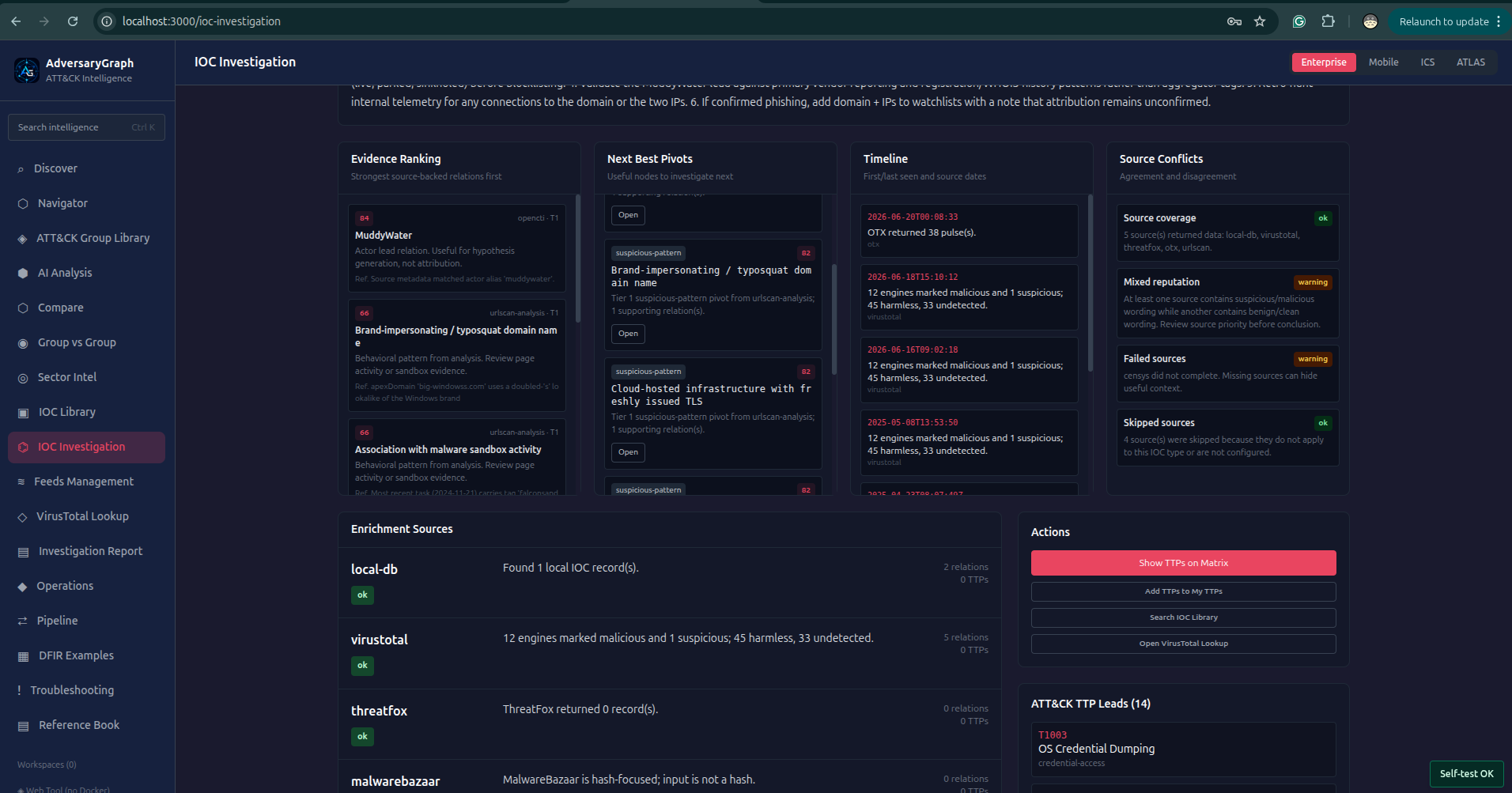Click the AdversaryGraph logo icon

pos(27,70)
